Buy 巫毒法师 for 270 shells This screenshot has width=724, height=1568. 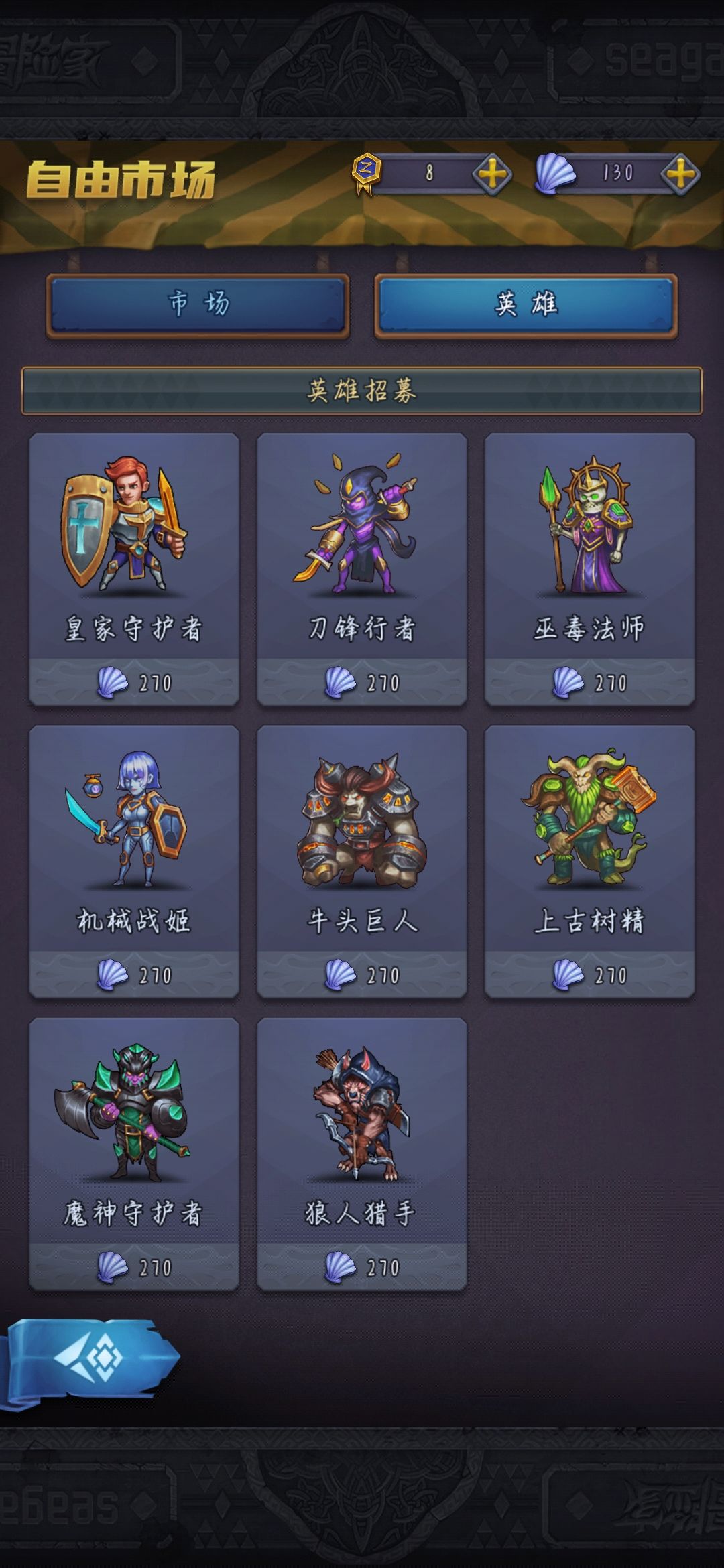[590, 682]
